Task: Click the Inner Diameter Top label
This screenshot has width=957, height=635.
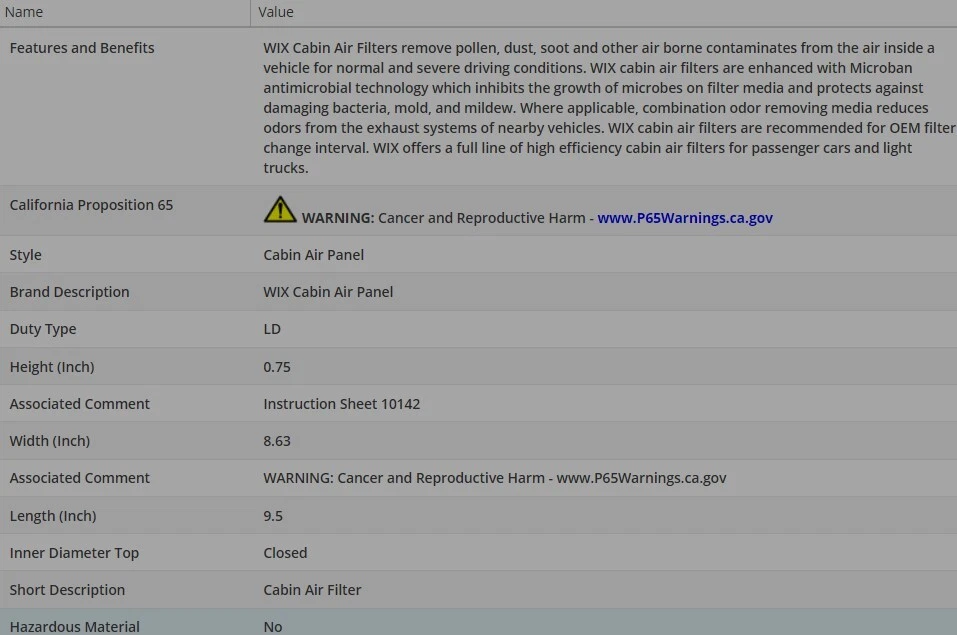Action: point(74,553)
